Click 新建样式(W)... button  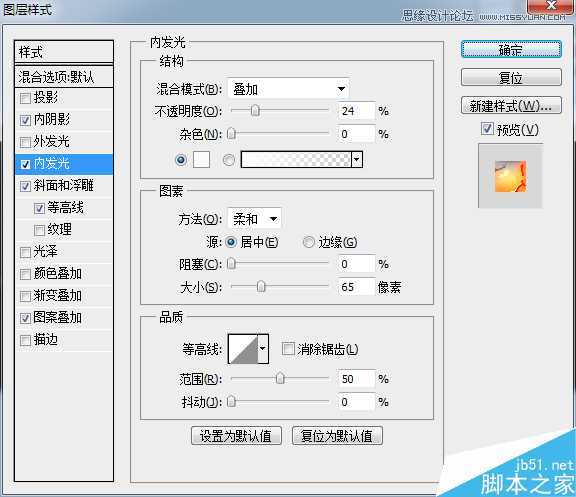click(511, 106)
